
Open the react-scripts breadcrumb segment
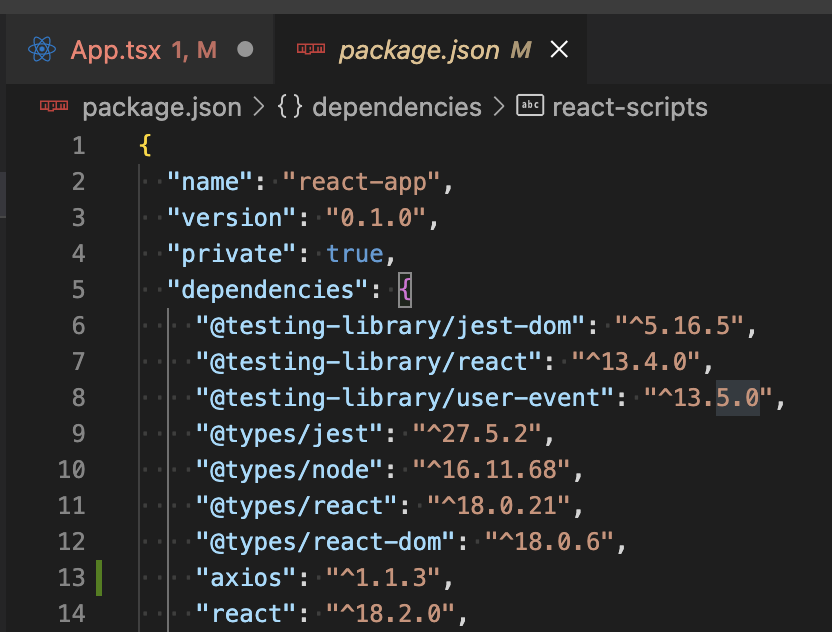pos(630,107)
